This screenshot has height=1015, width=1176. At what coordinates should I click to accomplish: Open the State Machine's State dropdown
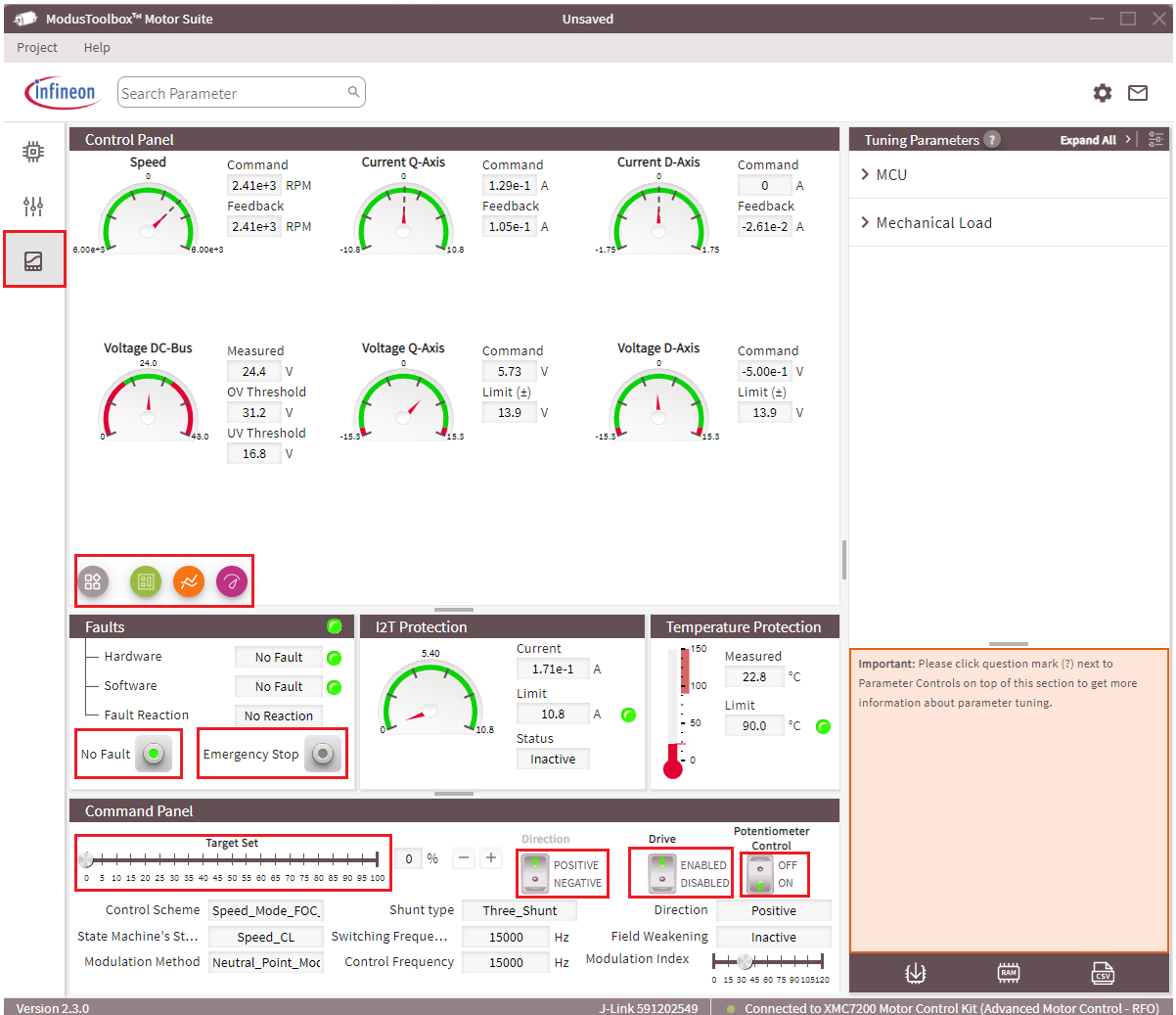coord(266,937)
